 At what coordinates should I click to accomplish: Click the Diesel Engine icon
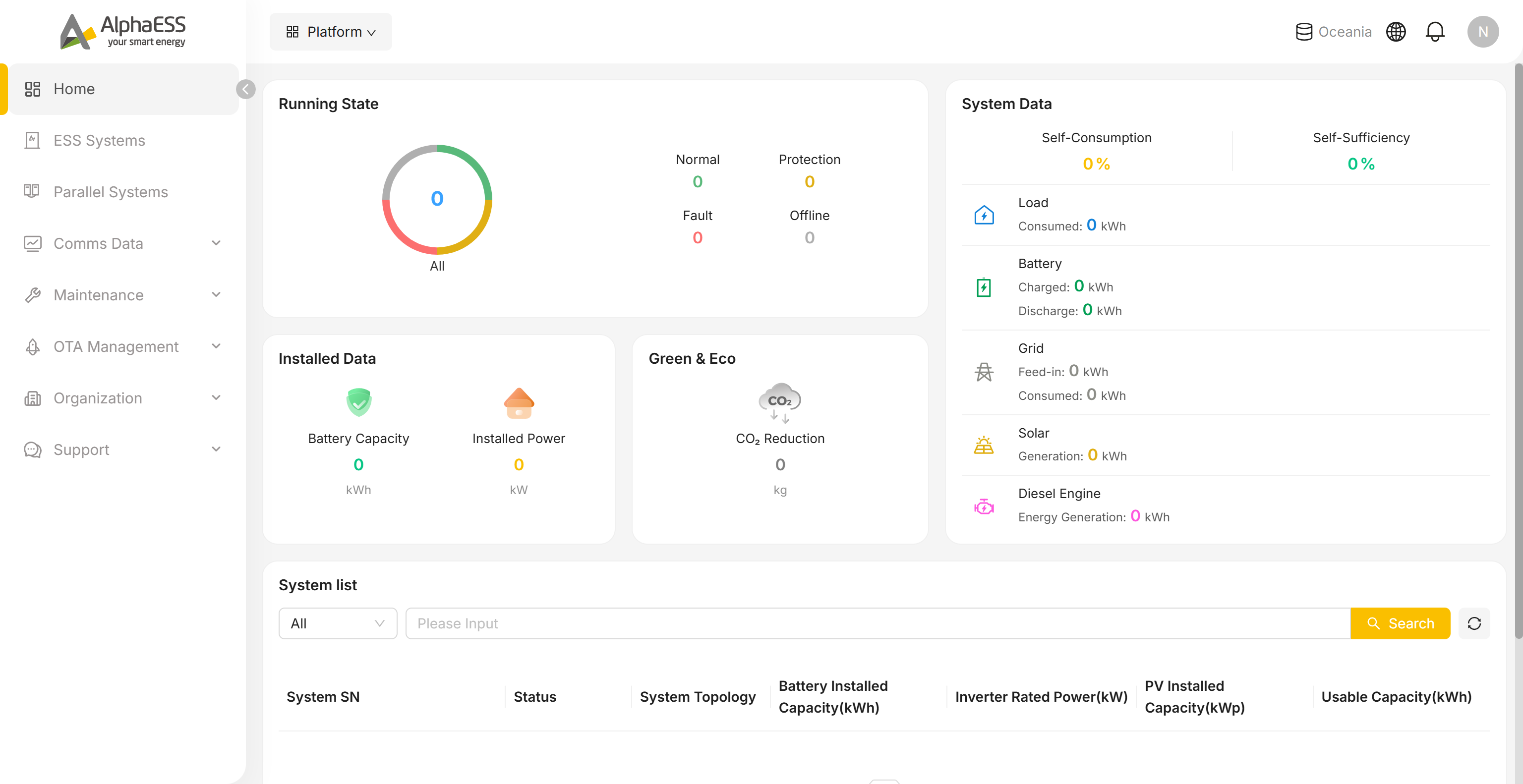[x=984, y=506]
